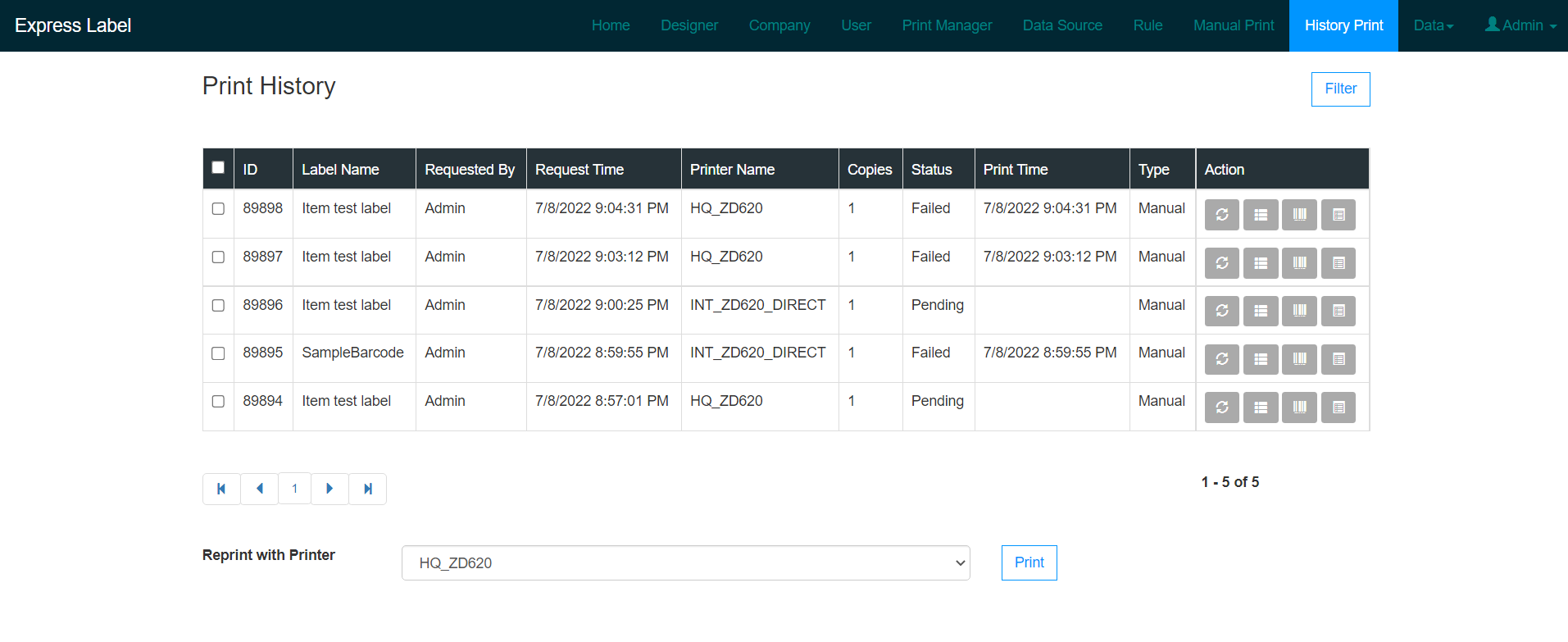The image size is (1568, 642).
Task: Select the checkbox for record 89898
Action: coord(218,209)
